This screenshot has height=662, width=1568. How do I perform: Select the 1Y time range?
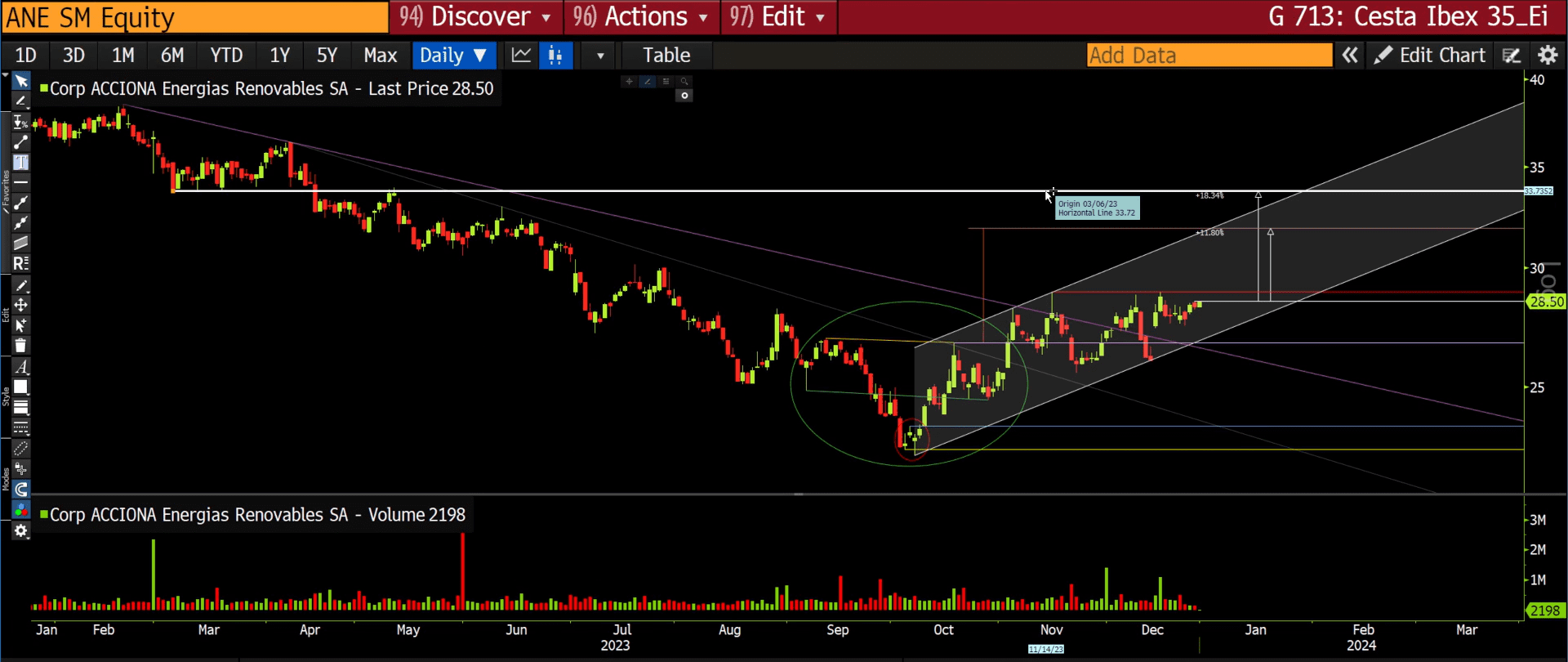[x=280, y=56]
